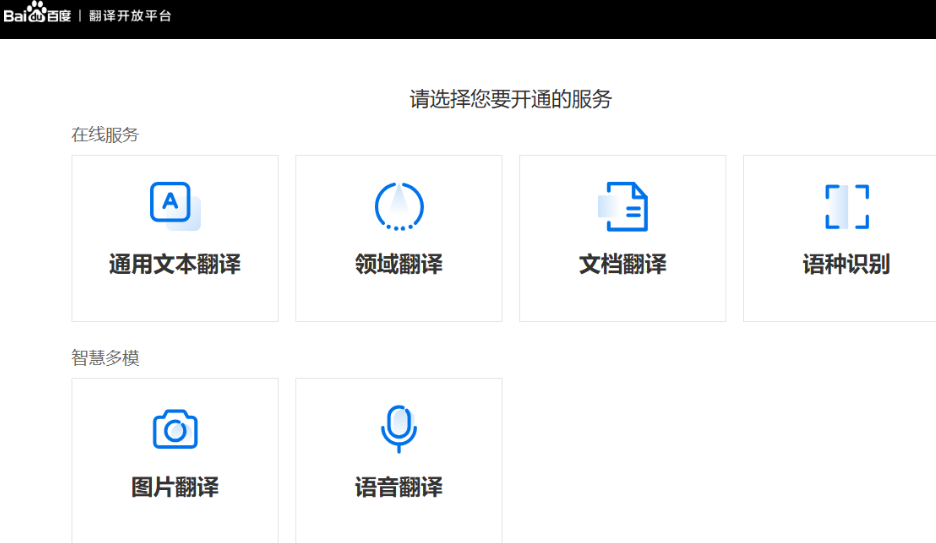The height and width of the screenshot is (543, 936).
Task: Click the separator bar beside Baidu logo
Action: [80, 16]
